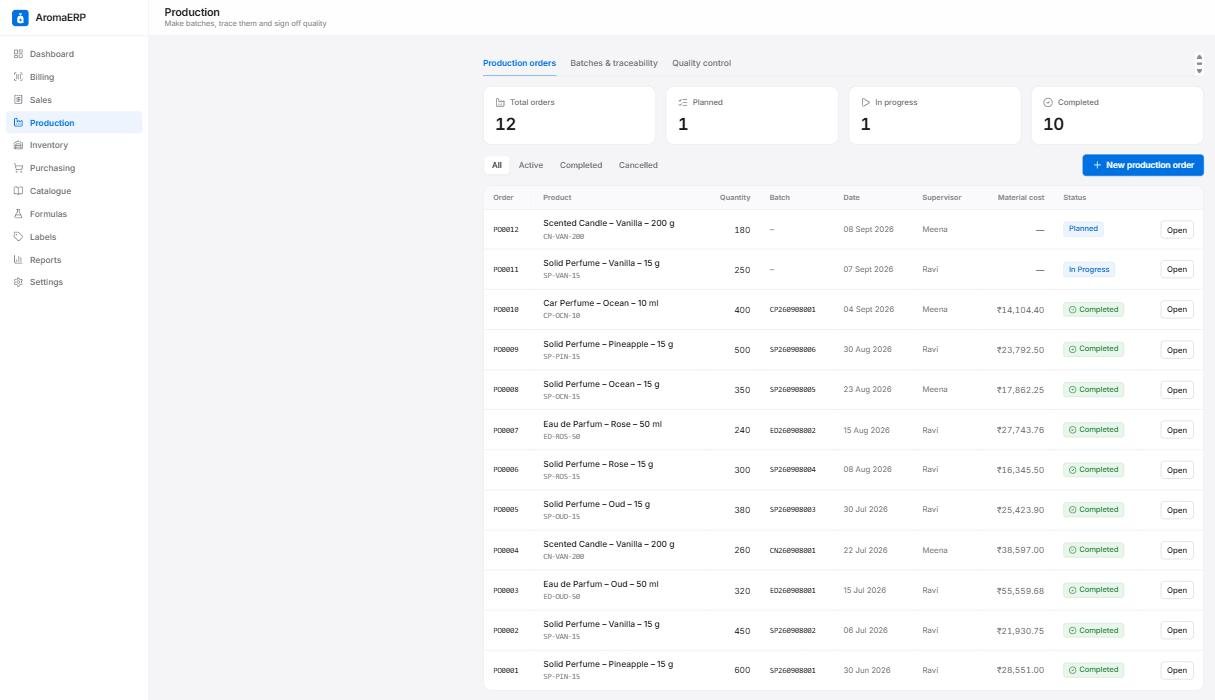The height and width of the screenshot is (700, 1215).
Task: Open order PO0002
Action: tap(1177, 630)
